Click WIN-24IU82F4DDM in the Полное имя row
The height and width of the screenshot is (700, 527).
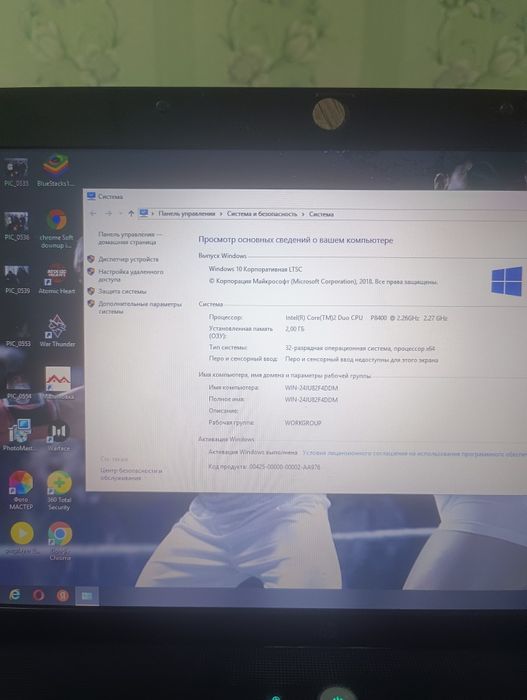click(311, 399)
